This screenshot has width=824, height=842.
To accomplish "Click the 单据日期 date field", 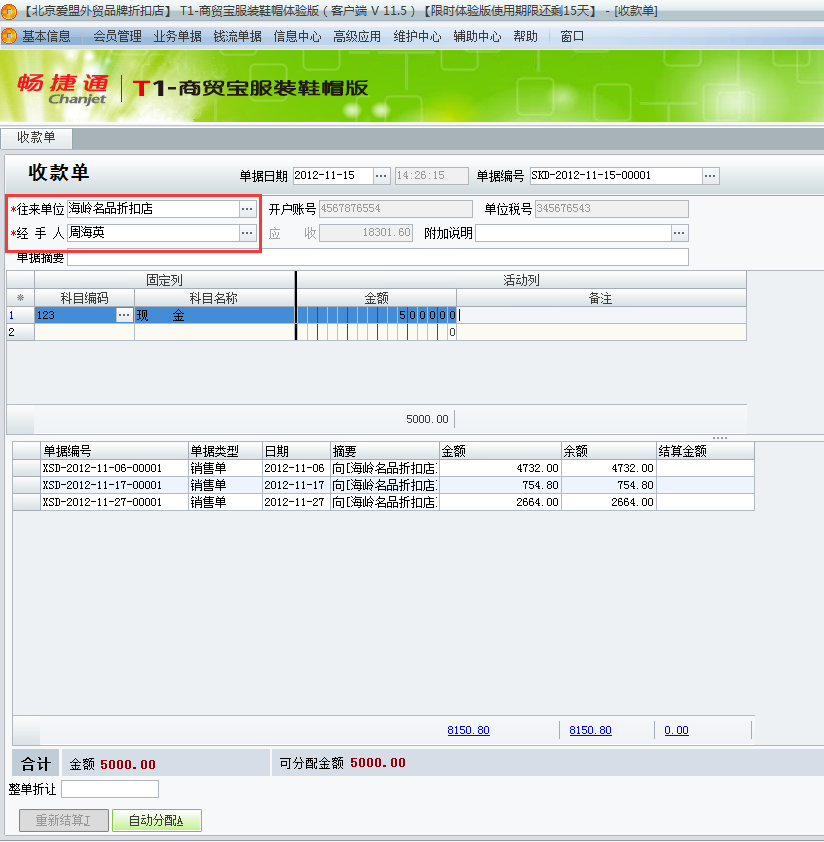I will (333, 176).
